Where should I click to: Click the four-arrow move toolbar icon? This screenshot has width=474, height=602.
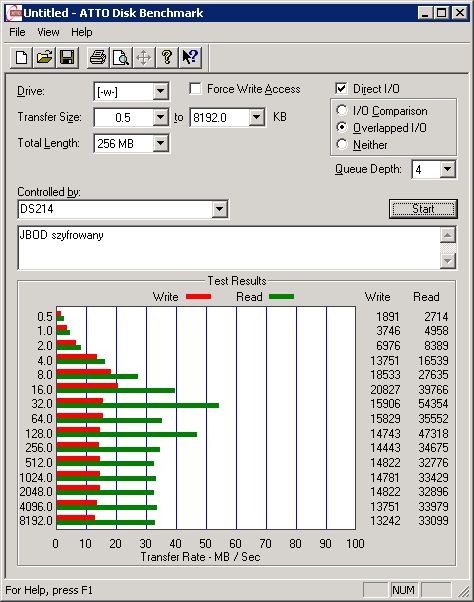(144, 58)
